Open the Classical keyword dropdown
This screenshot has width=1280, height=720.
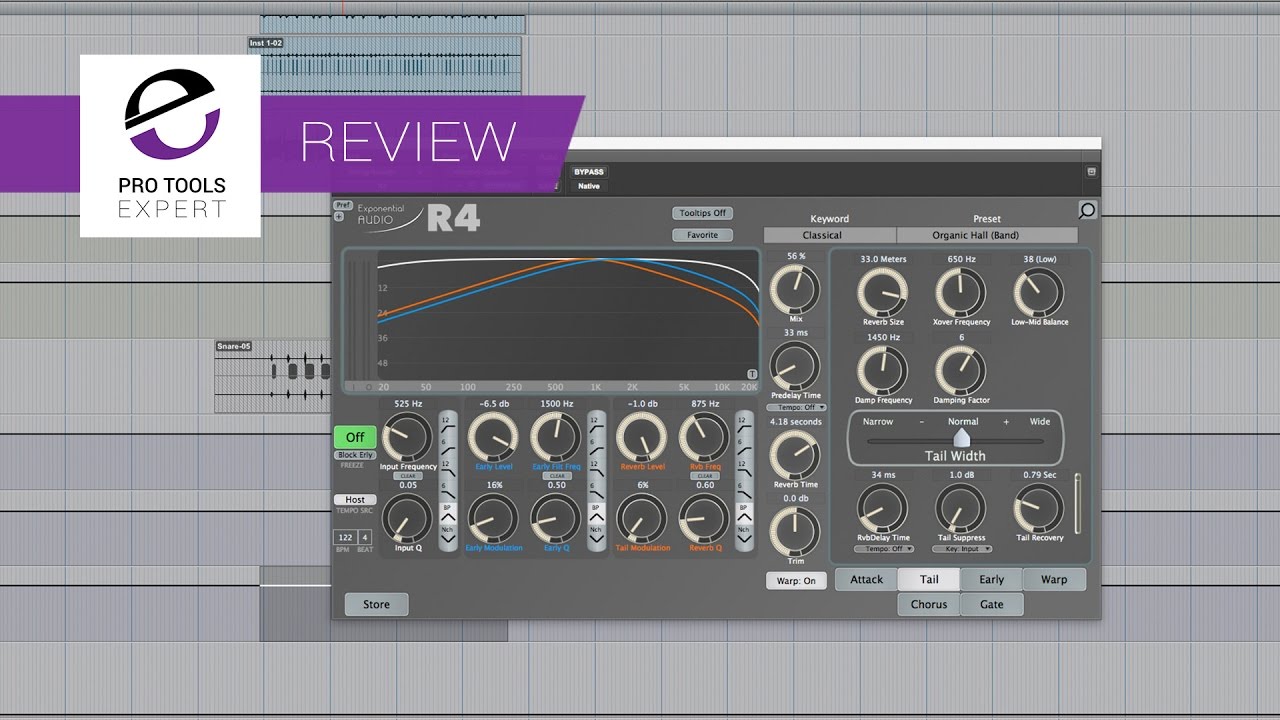829,236
